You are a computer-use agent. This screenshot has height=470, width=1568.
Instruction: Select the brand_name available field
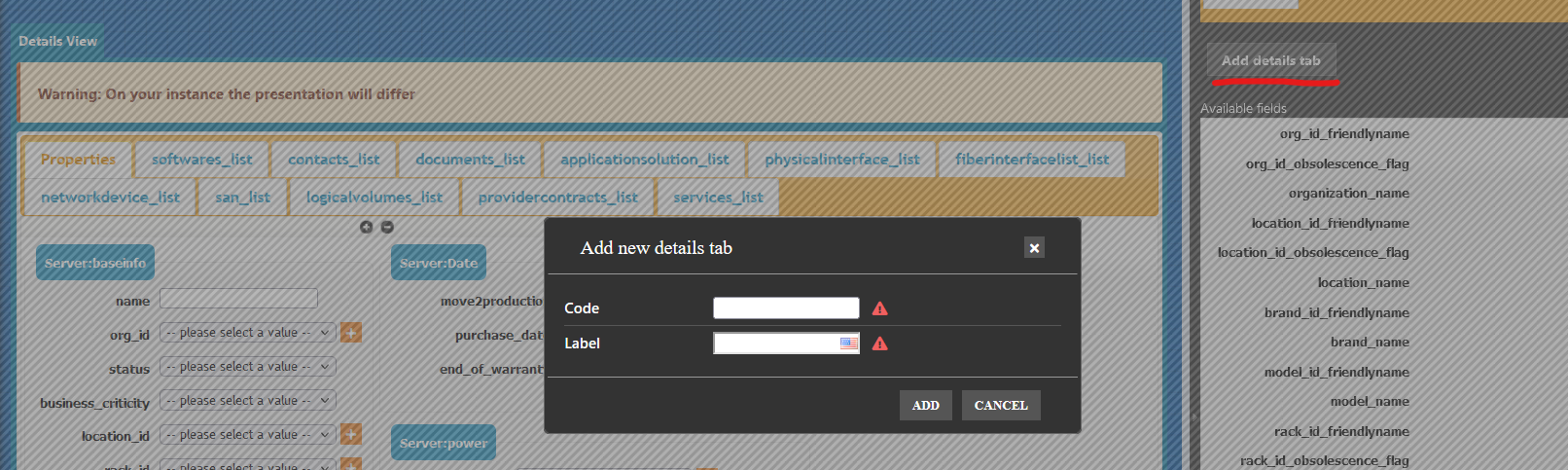point(1370,343)
